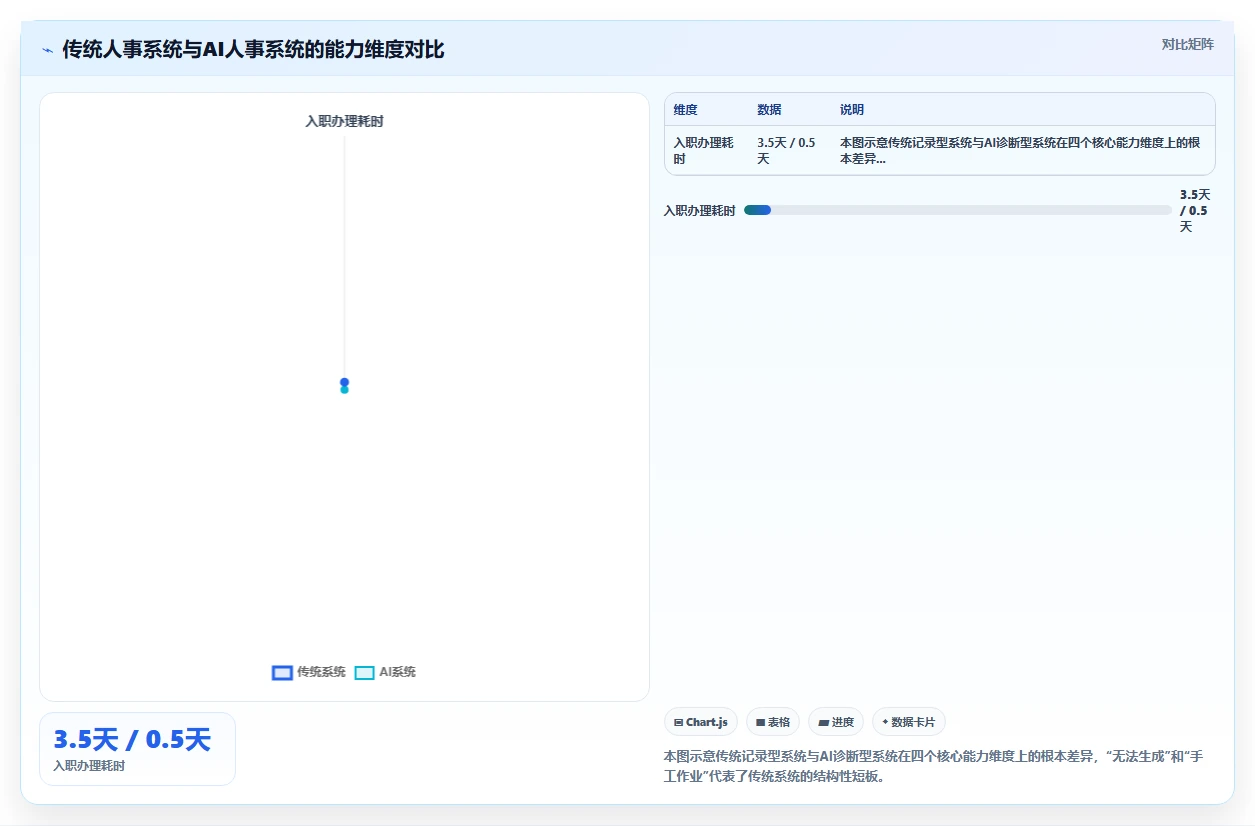The image size is (1255, 826).
Task: Click the dark blue radar data point
Action: click(344, 382)
